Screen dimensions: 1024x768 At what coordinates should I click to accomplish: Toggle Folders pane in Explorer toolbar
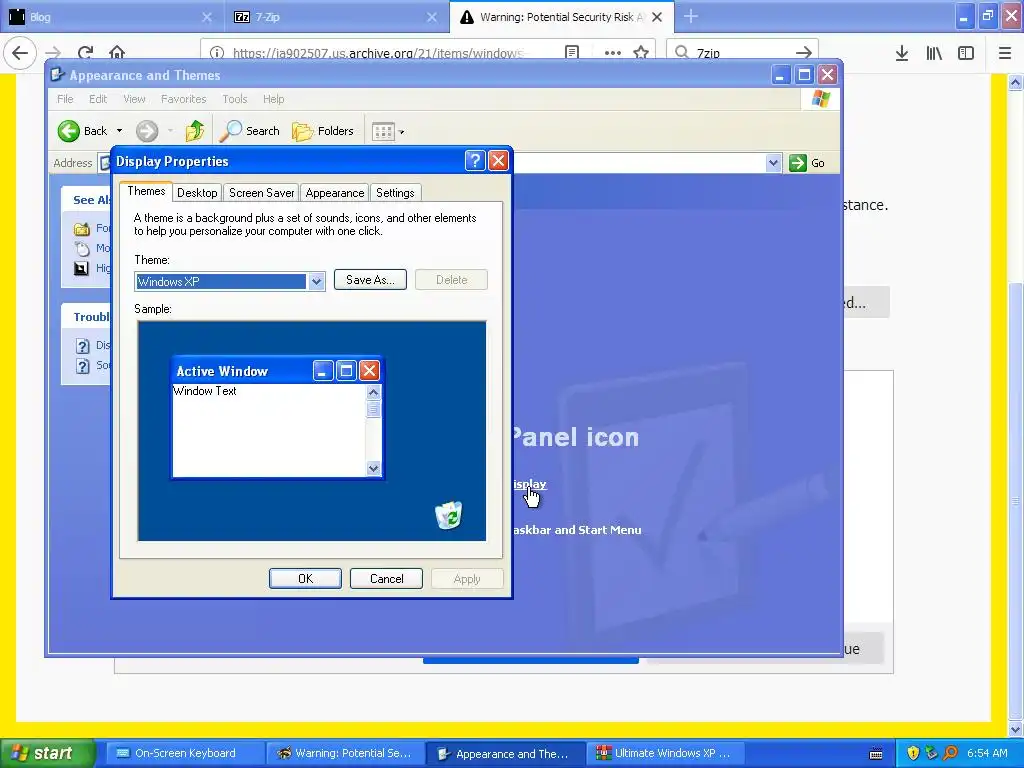[x=323, y=131]
